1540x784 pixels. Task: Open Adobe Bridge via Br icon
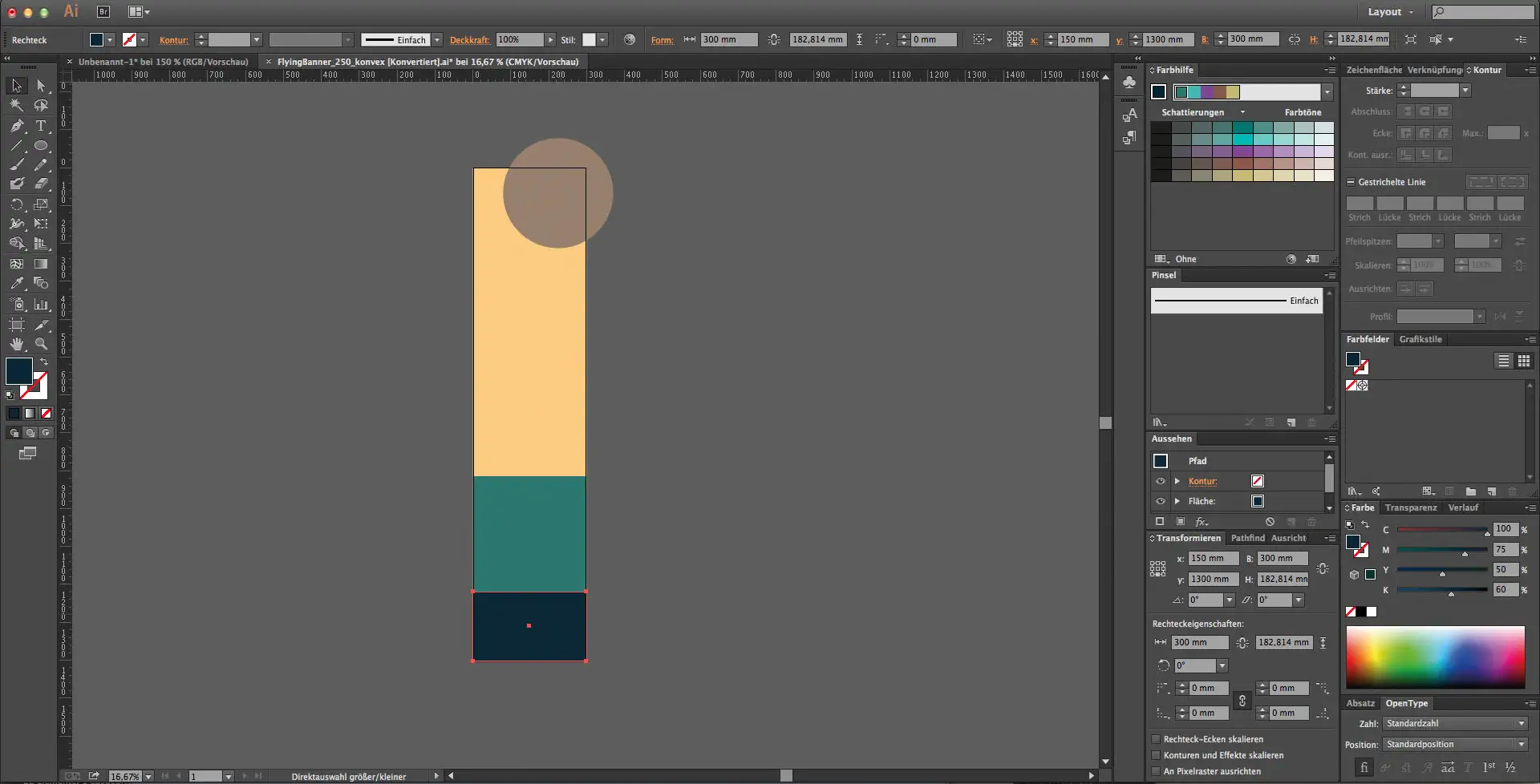103,12
